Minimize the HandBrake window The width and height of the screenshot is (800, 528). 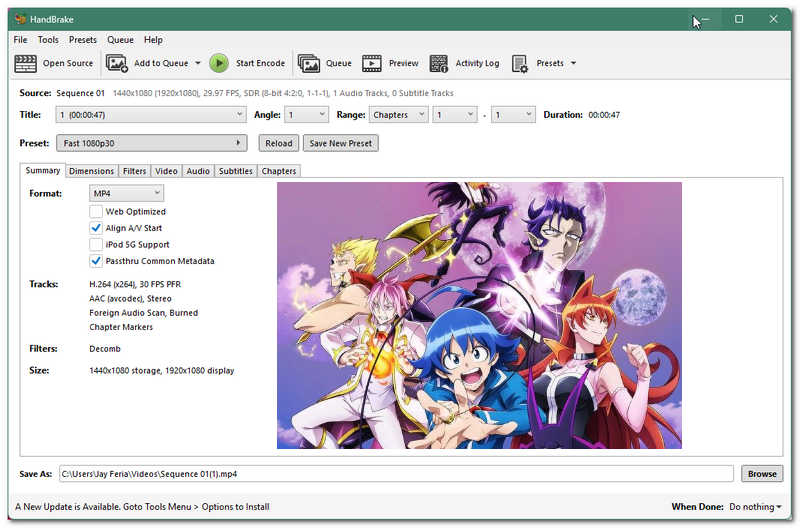(x=705, y=19)
